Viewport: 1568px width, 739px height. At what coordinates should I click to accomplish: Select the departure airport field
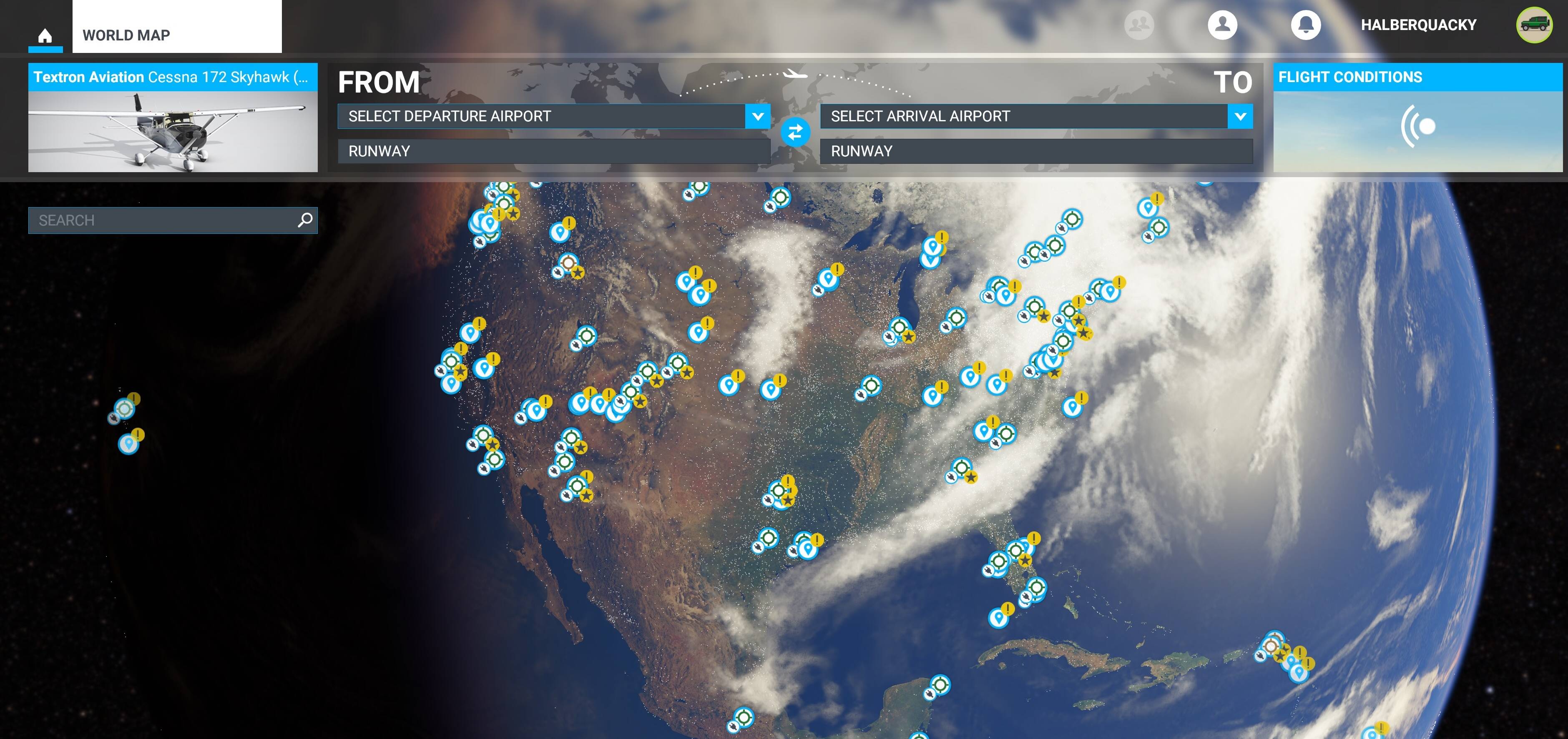click(x=542, y=116)
